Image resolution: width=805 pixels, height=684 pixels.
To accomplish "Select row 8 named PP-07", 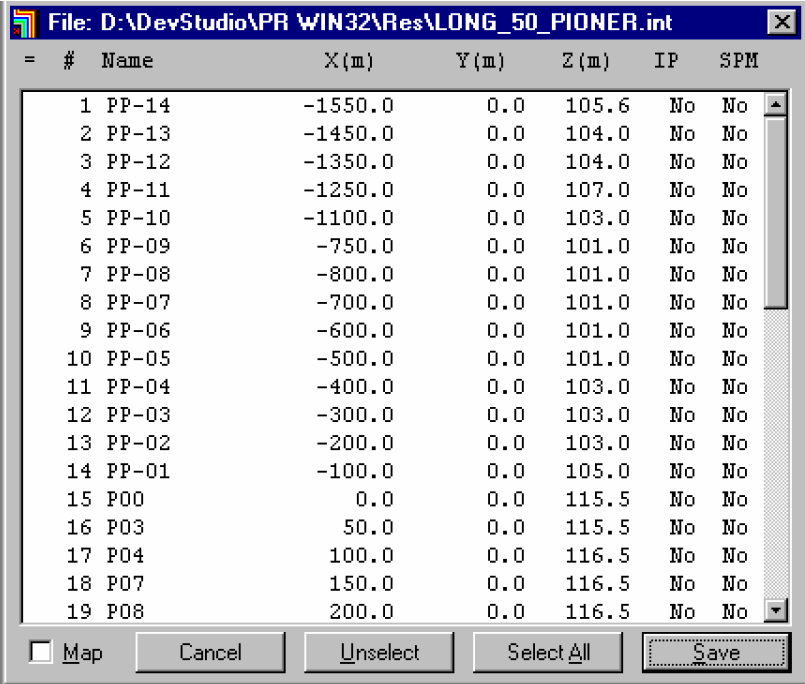I will coord(393,302).
